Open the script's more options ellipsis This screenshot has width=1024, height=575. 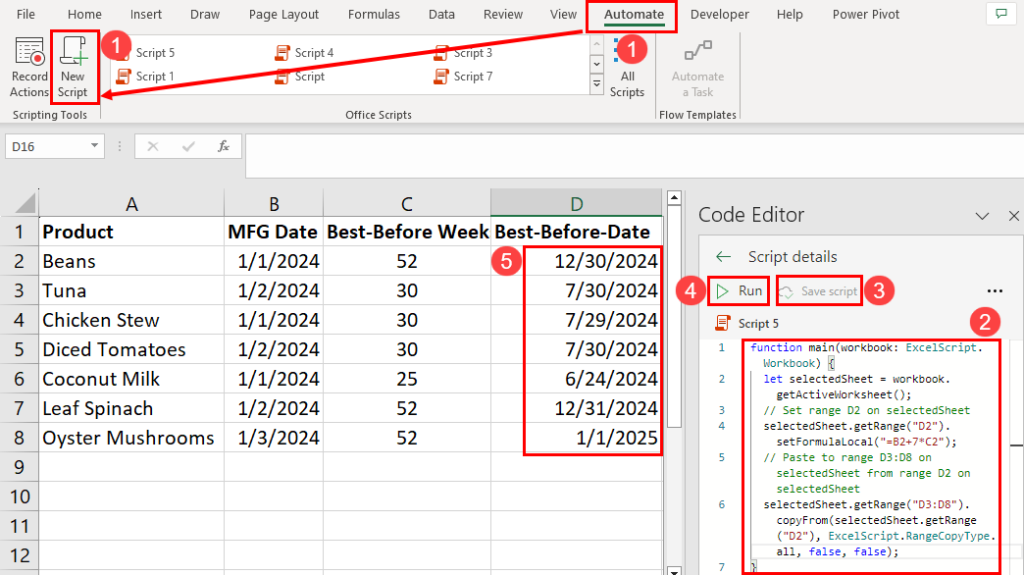tap(995, 291)
